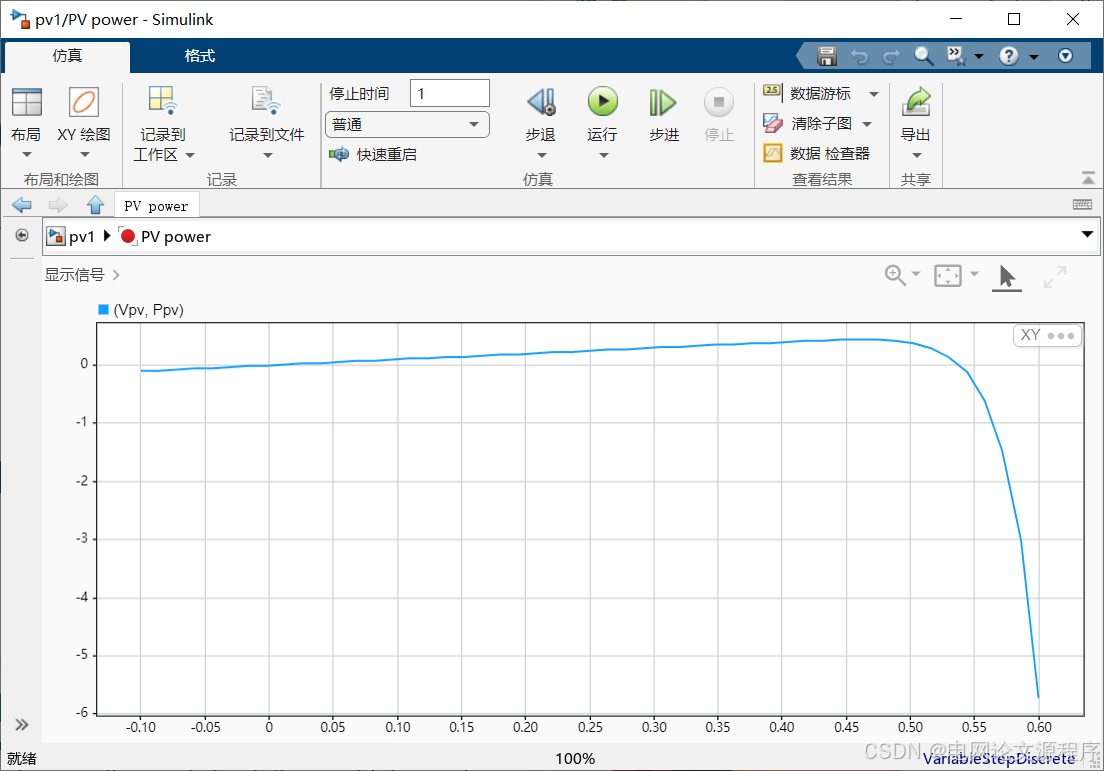1104x771 pixels.
Task: Step forward using 步进 icon
Action: point(663,103)
